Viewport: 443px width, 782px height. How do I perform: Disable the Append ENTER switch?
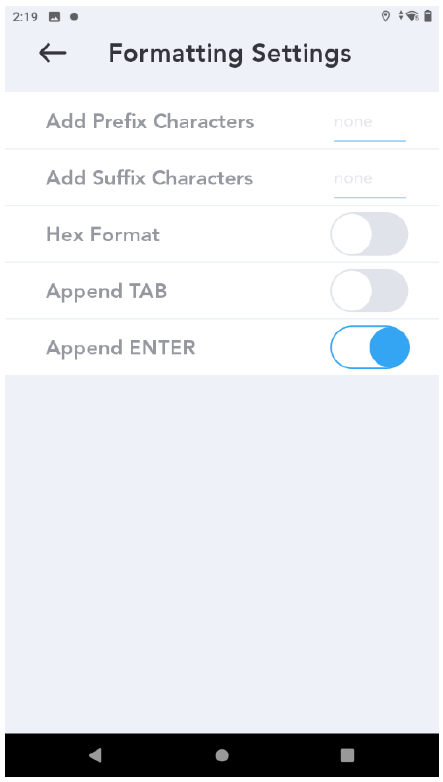pos(370,347)
